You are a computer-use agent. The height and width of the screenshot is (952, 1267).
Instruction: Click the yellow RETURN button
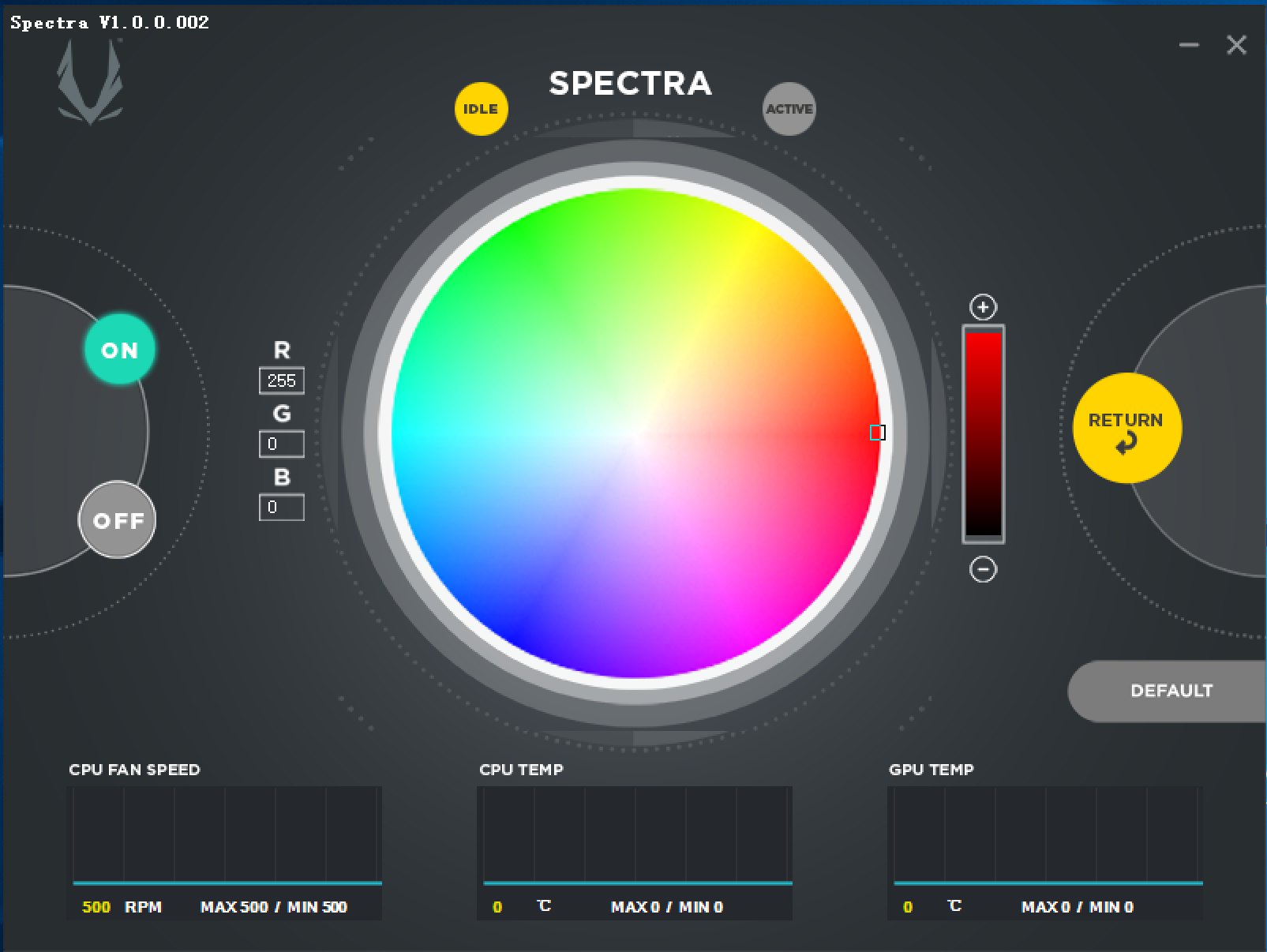pos(1126,428)
